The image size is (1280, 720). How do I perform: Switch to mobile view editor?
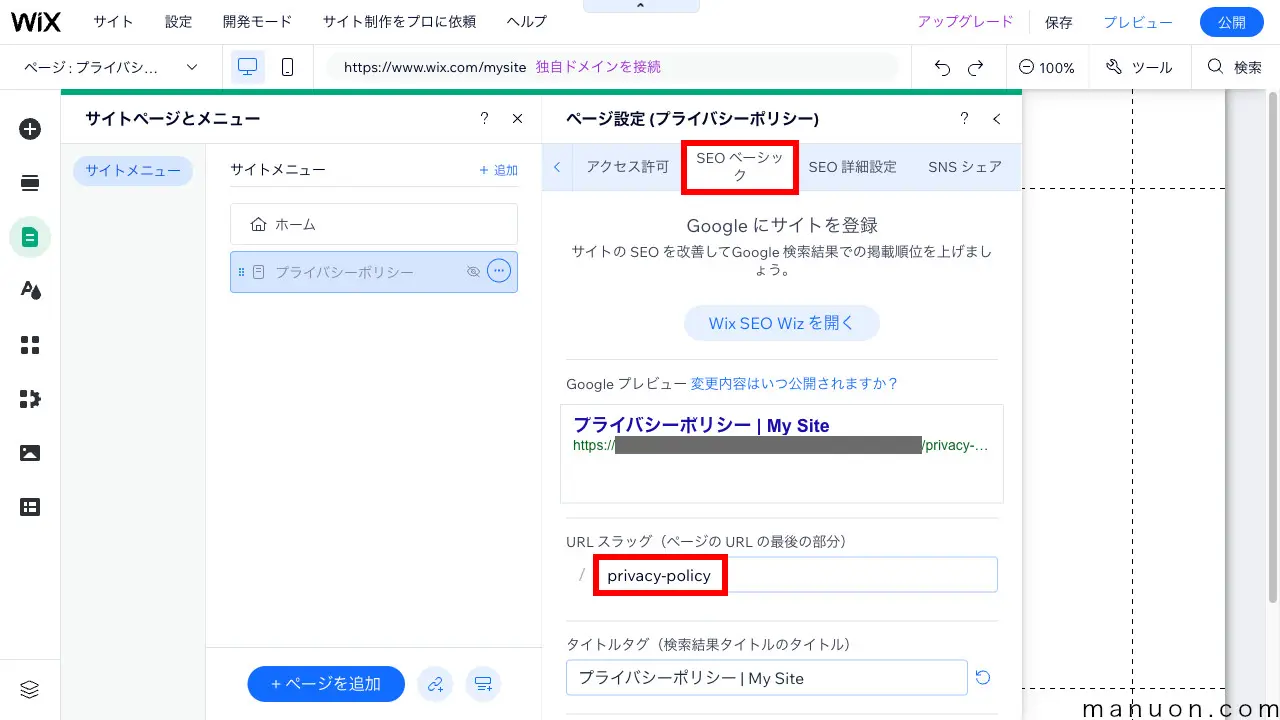287,67
